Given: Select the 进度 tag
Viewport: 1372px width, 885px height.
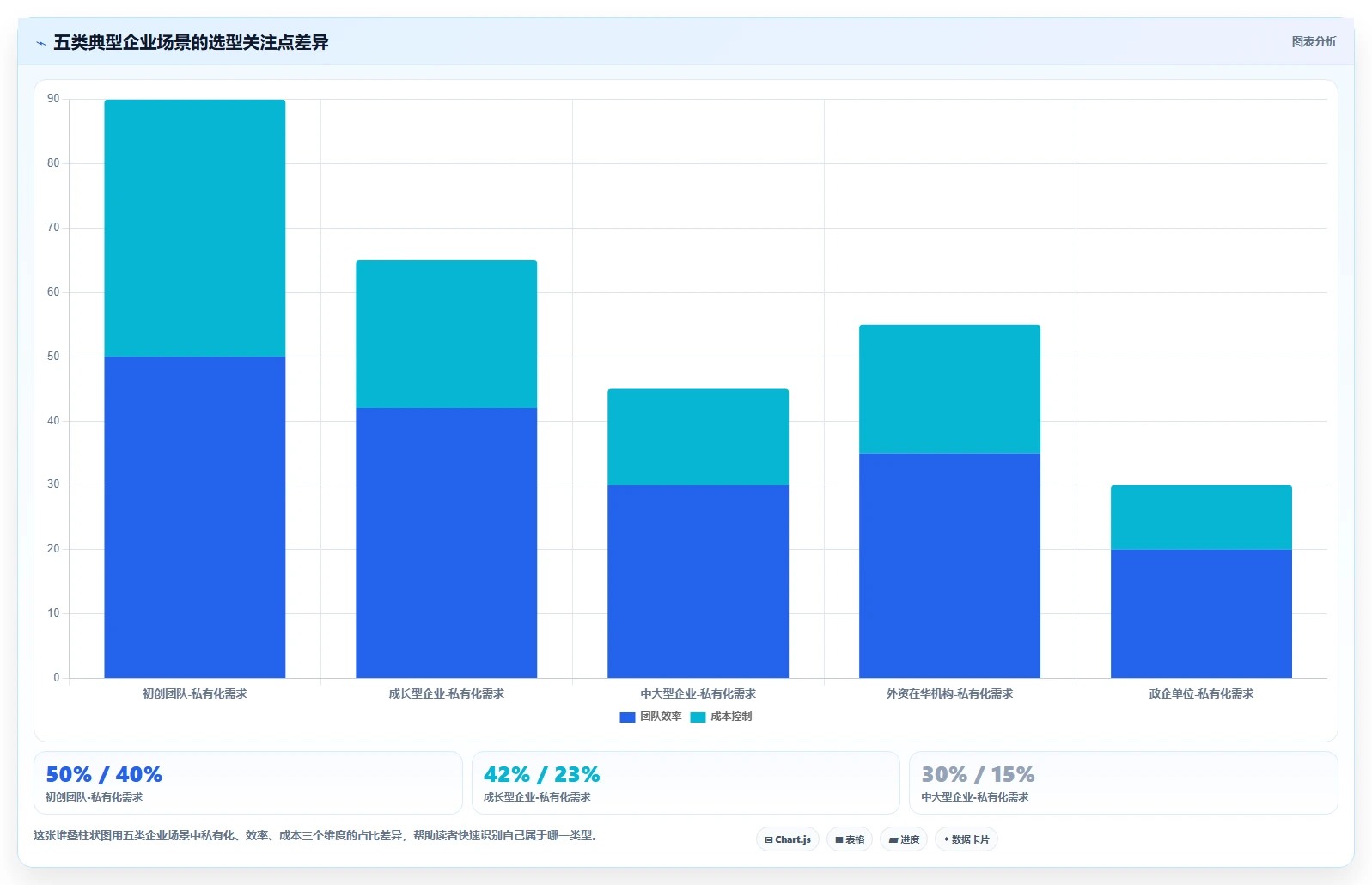Looking at the screenshot, I should [x=904, y=839].
